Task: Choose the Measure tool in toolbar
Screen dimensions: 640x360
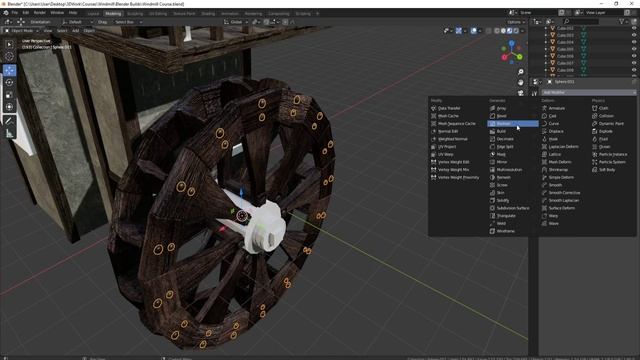Action: coord(9,133)
